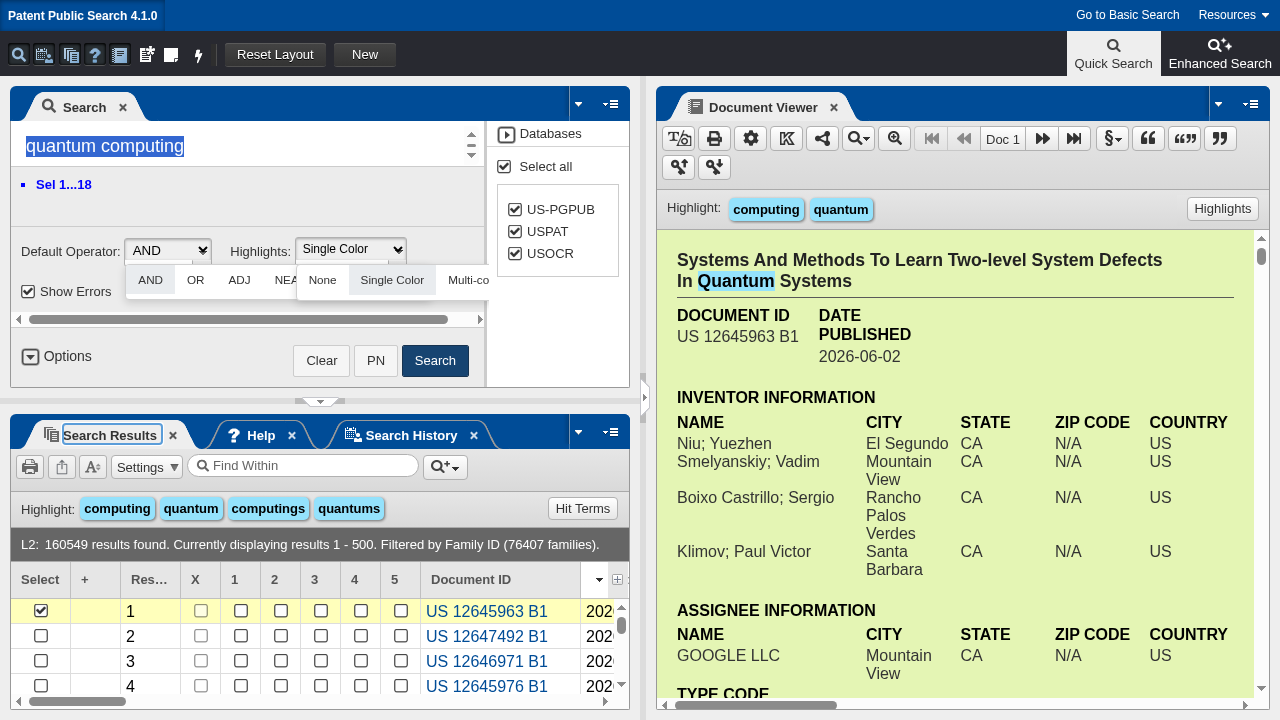Viewport: 1280px width, 720px height.
Task: Click the Clear button in Search panel
Action: (322, 361)
